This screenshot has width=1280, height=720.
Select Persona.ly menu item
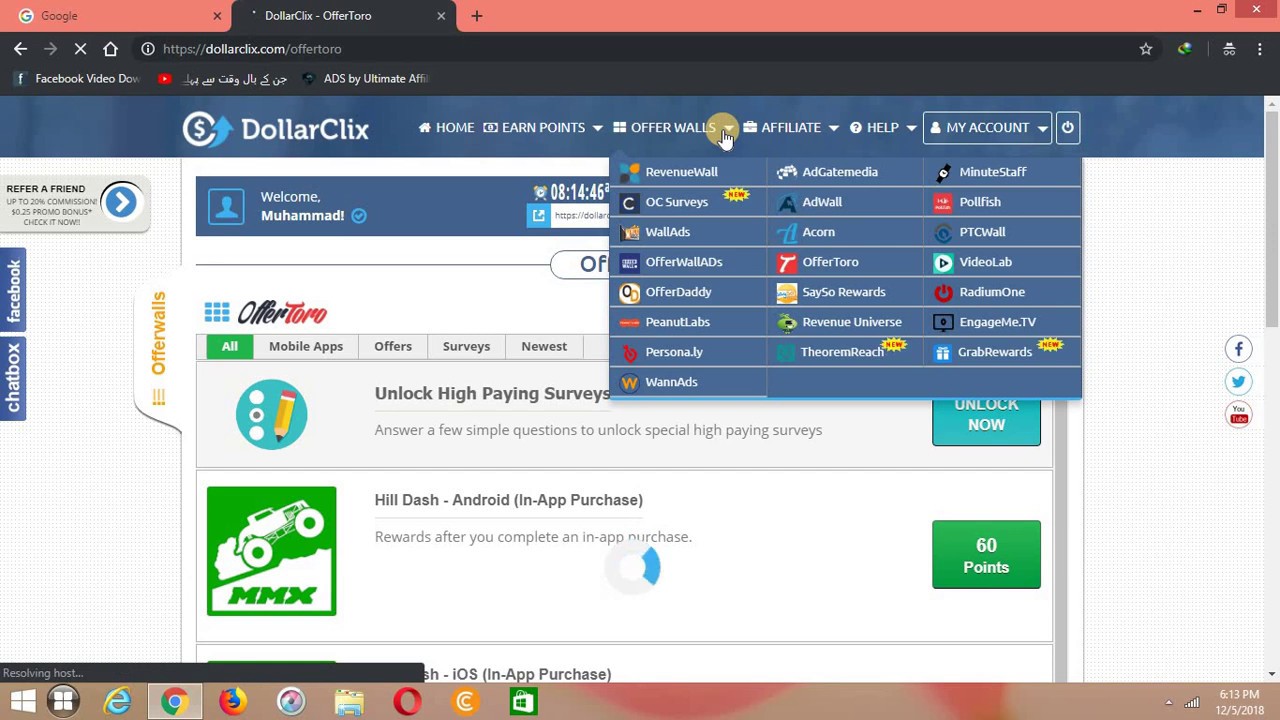688,352
